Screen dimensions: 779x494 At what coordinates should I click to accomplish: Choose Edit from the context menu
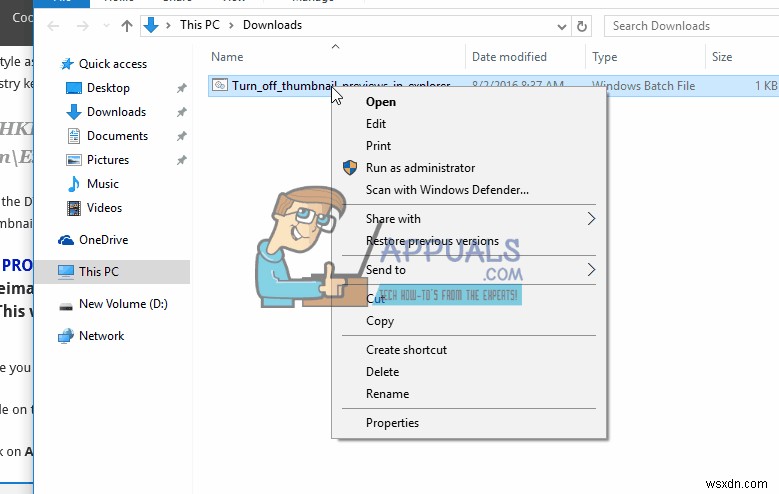pyautogui.click(x=376, y=124)
